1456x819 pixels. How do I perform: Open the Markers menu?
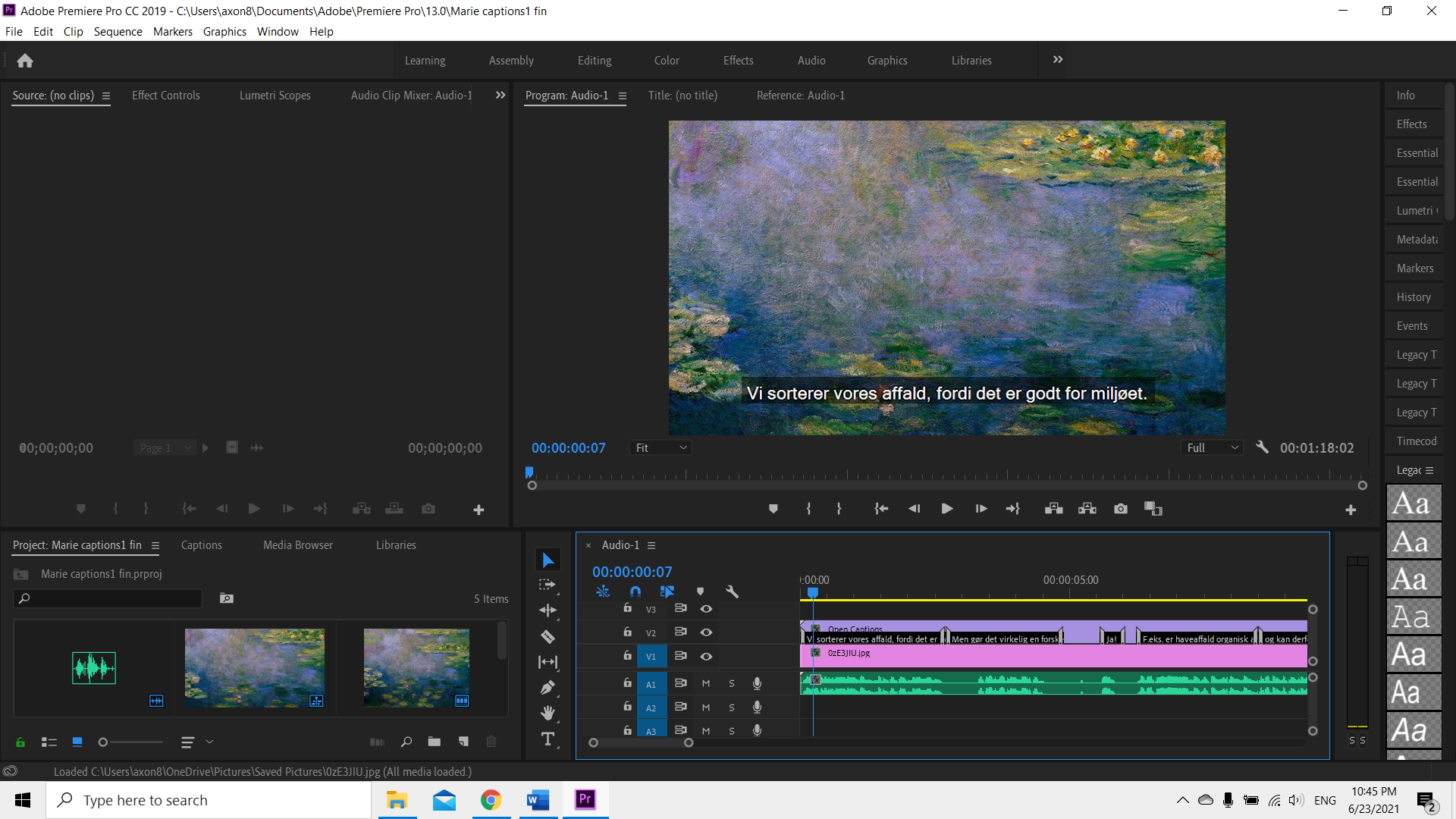[172, 31]
